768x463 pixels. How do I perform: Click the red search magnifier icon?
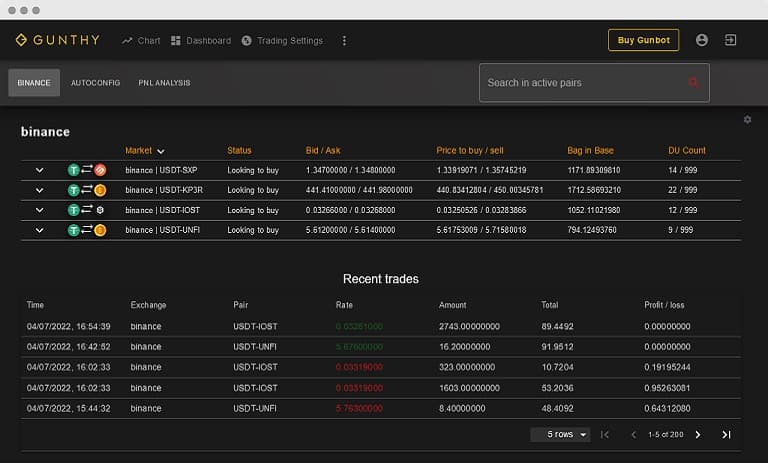[694, 83]
